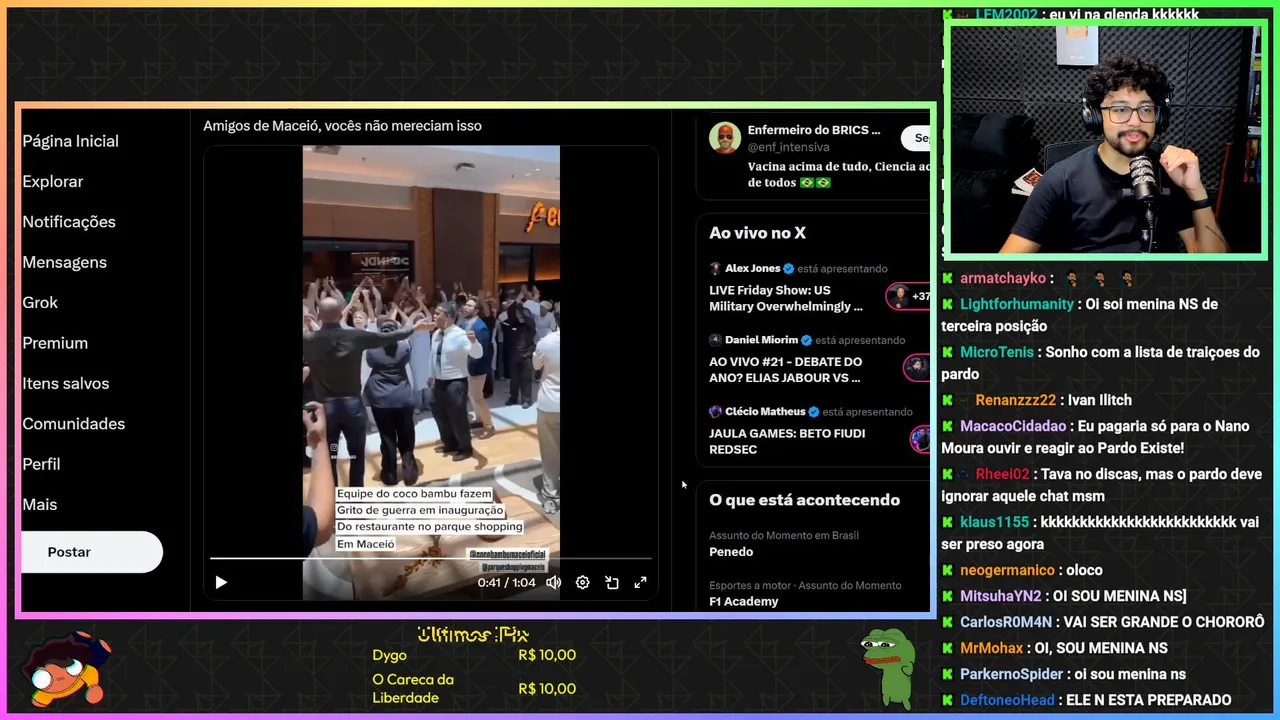Click O que está acontecendo heading
Image resolution: width=1280 pixels, height=720 pixels.
pos(804,500)
